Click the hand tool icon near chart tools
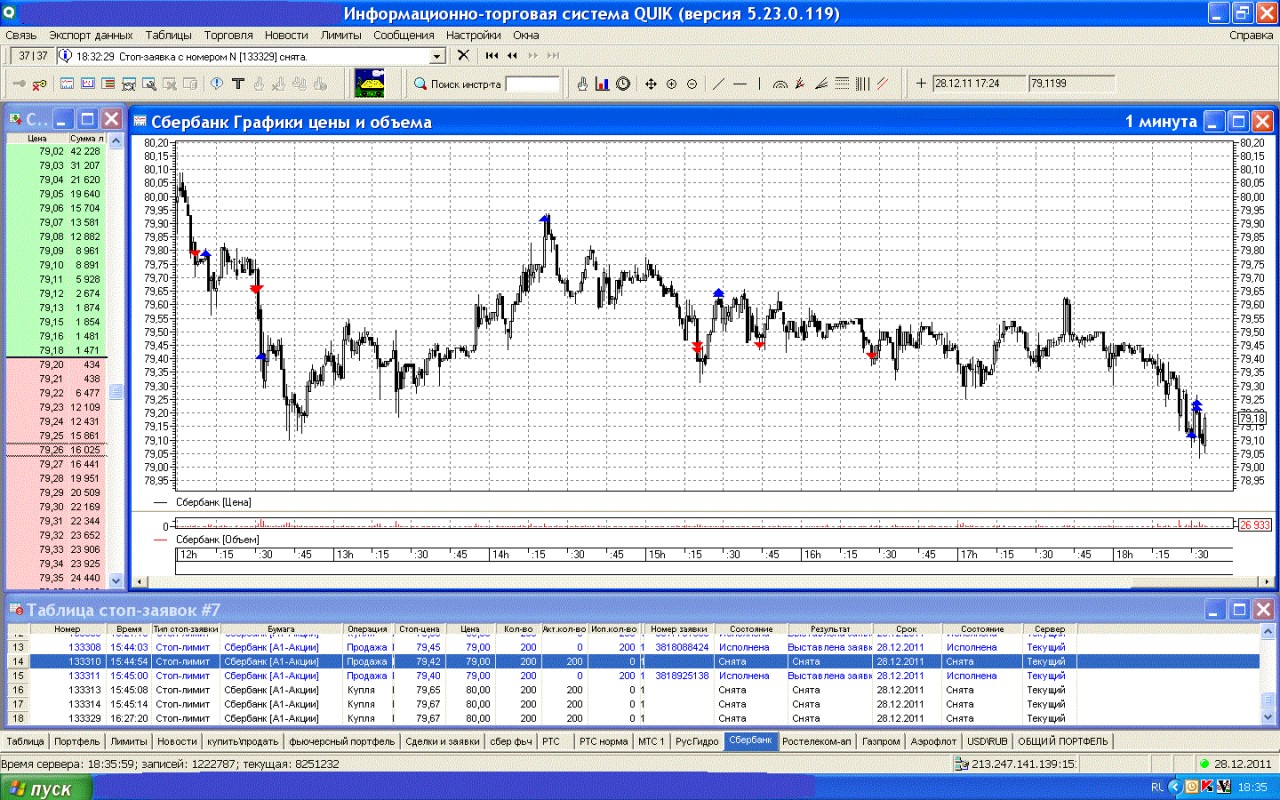Image resolution: width=1280 pixels, height=800 pixels. coord(582,84)
